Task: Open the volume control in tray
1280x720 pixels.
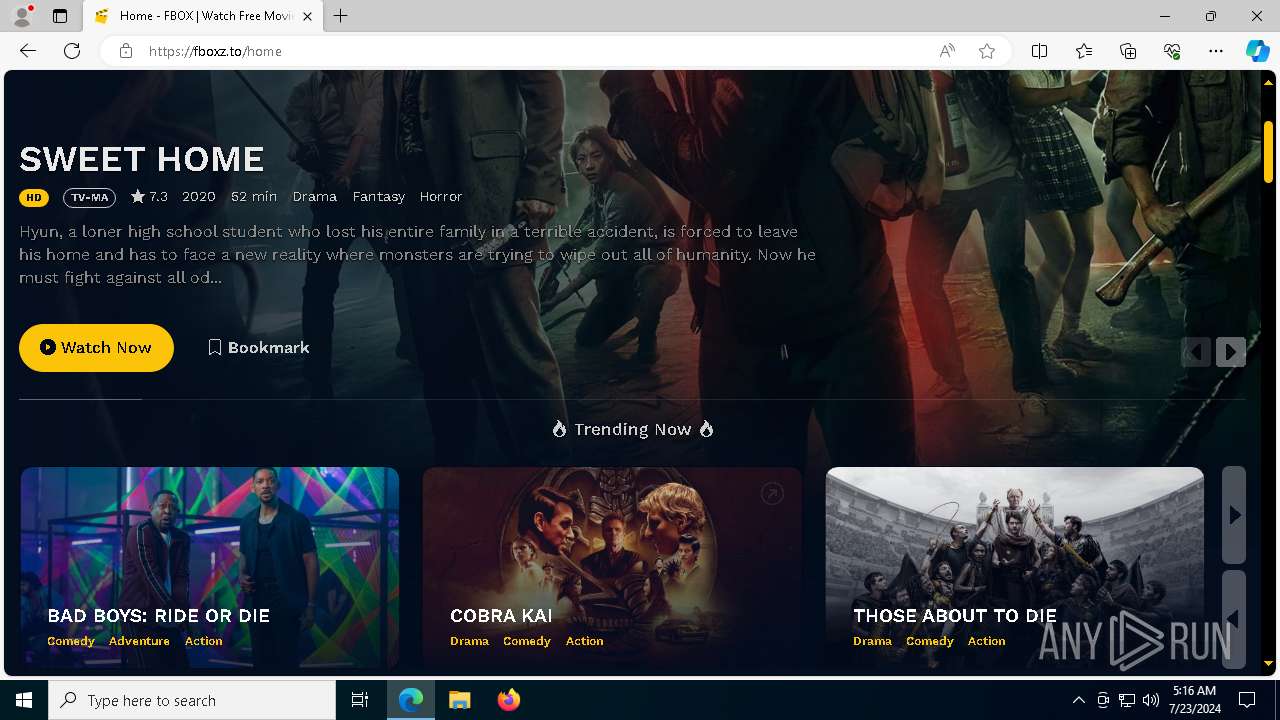Action: 1151,700
